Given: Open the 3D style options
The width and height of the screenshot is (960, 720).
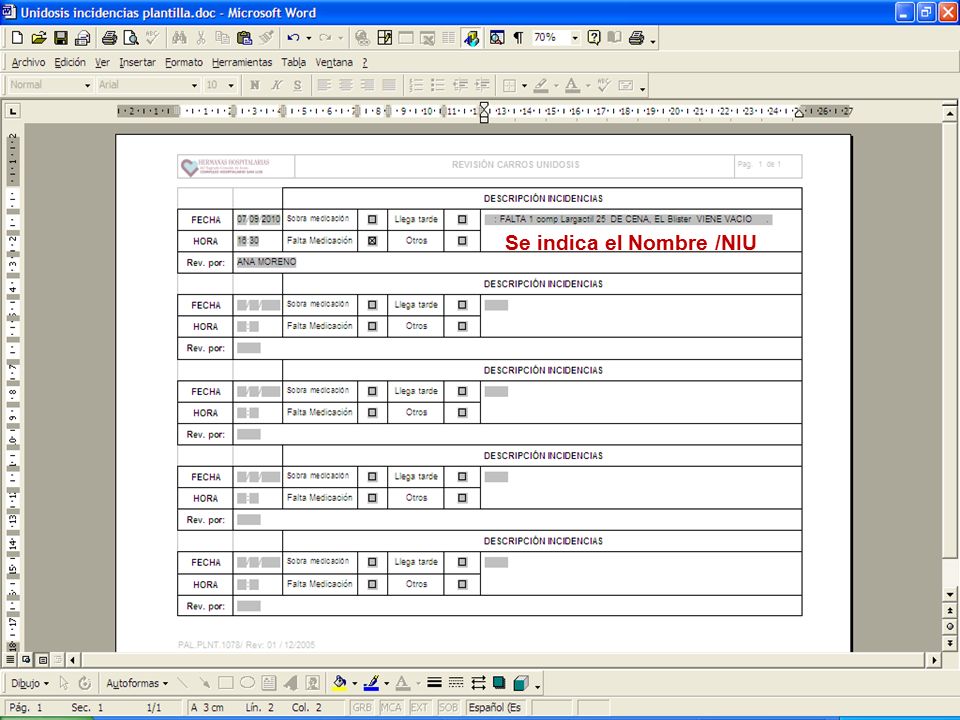Looking at the screenshot, I should (x=521, y=683).
